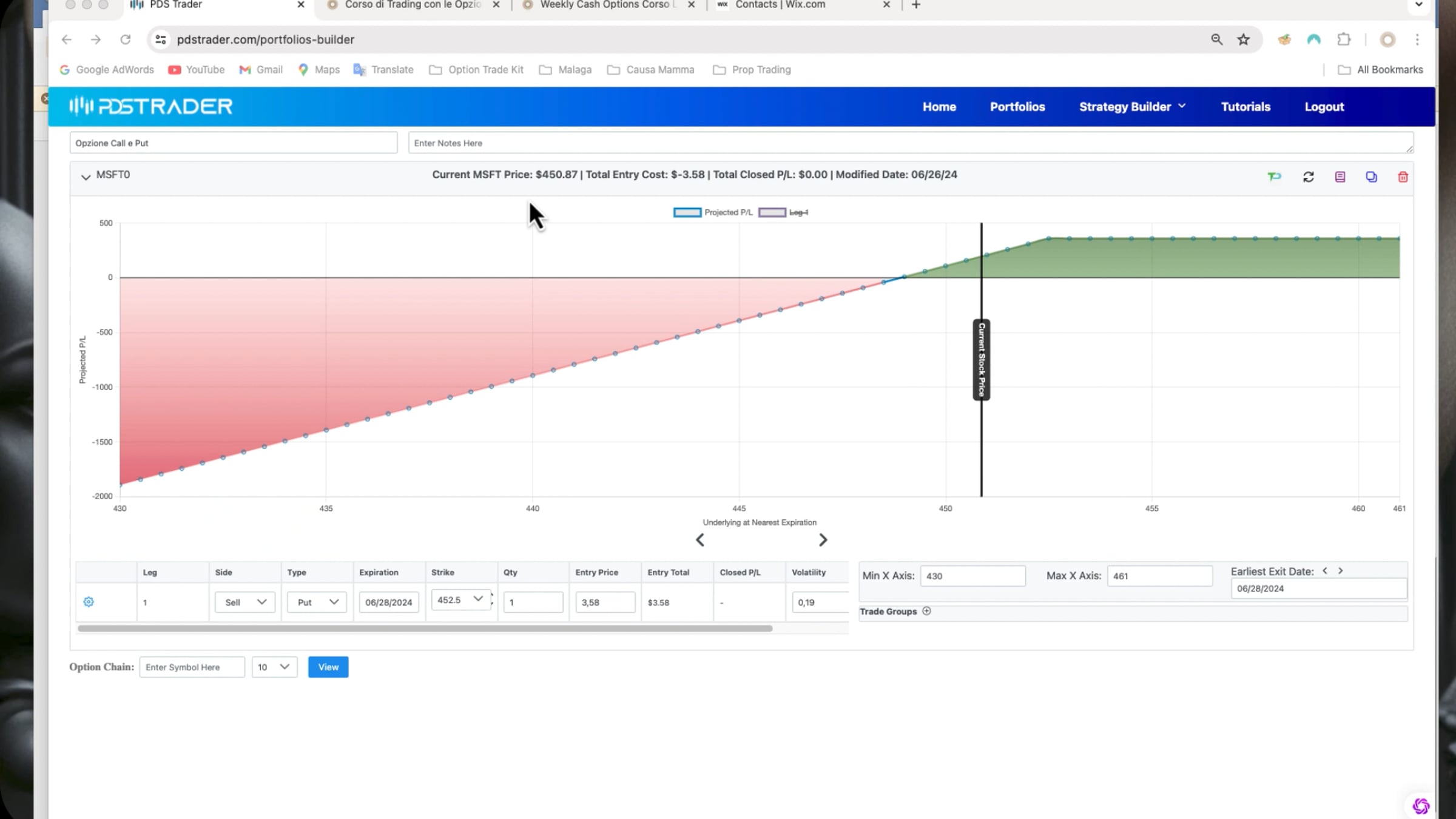Click the green flag icon in MSFT0 header
This screenshot has width=1456, height=819.
click(x=1274, y=177)
